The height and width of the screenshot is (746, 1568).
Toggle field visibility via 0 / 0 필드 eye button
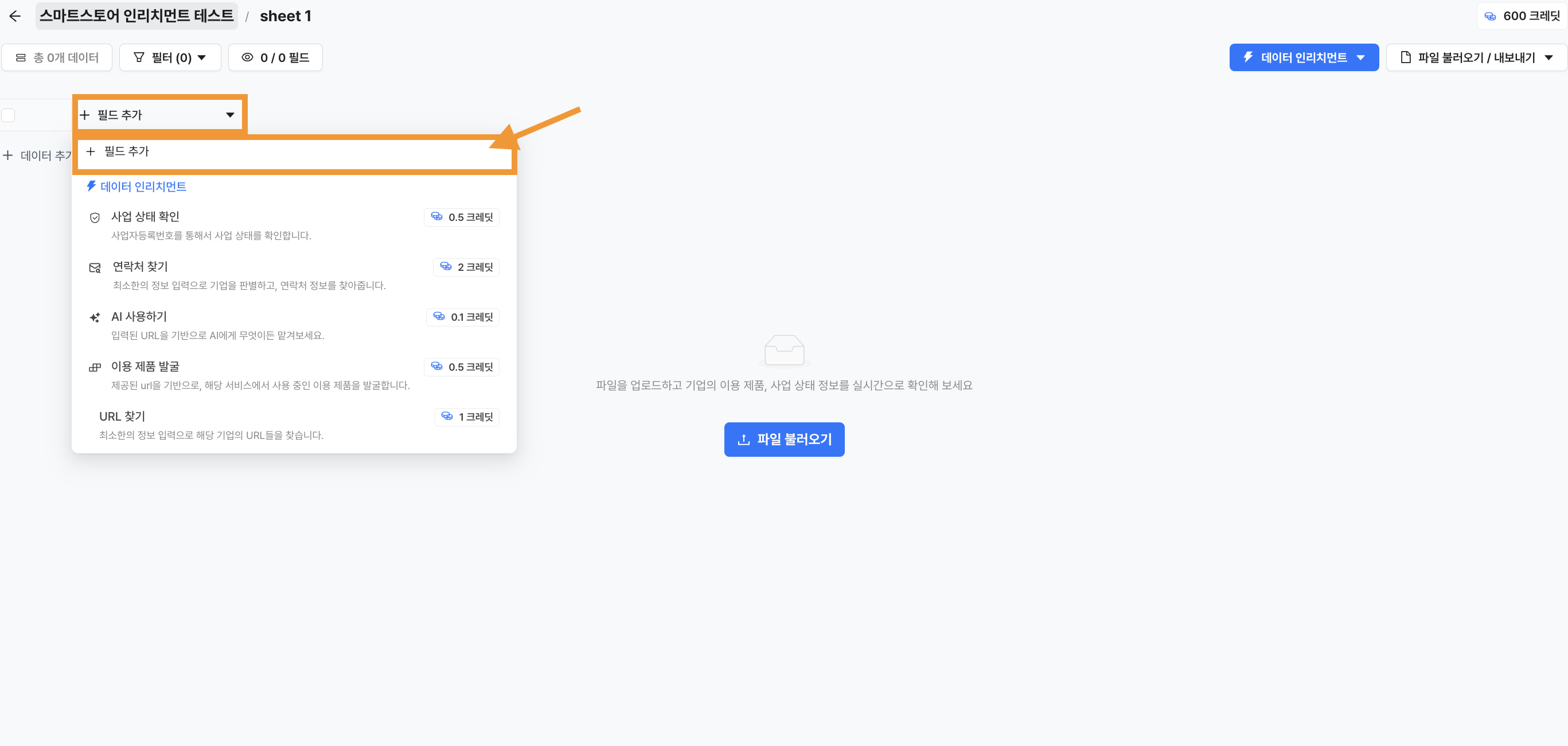[x=275, y=57]
